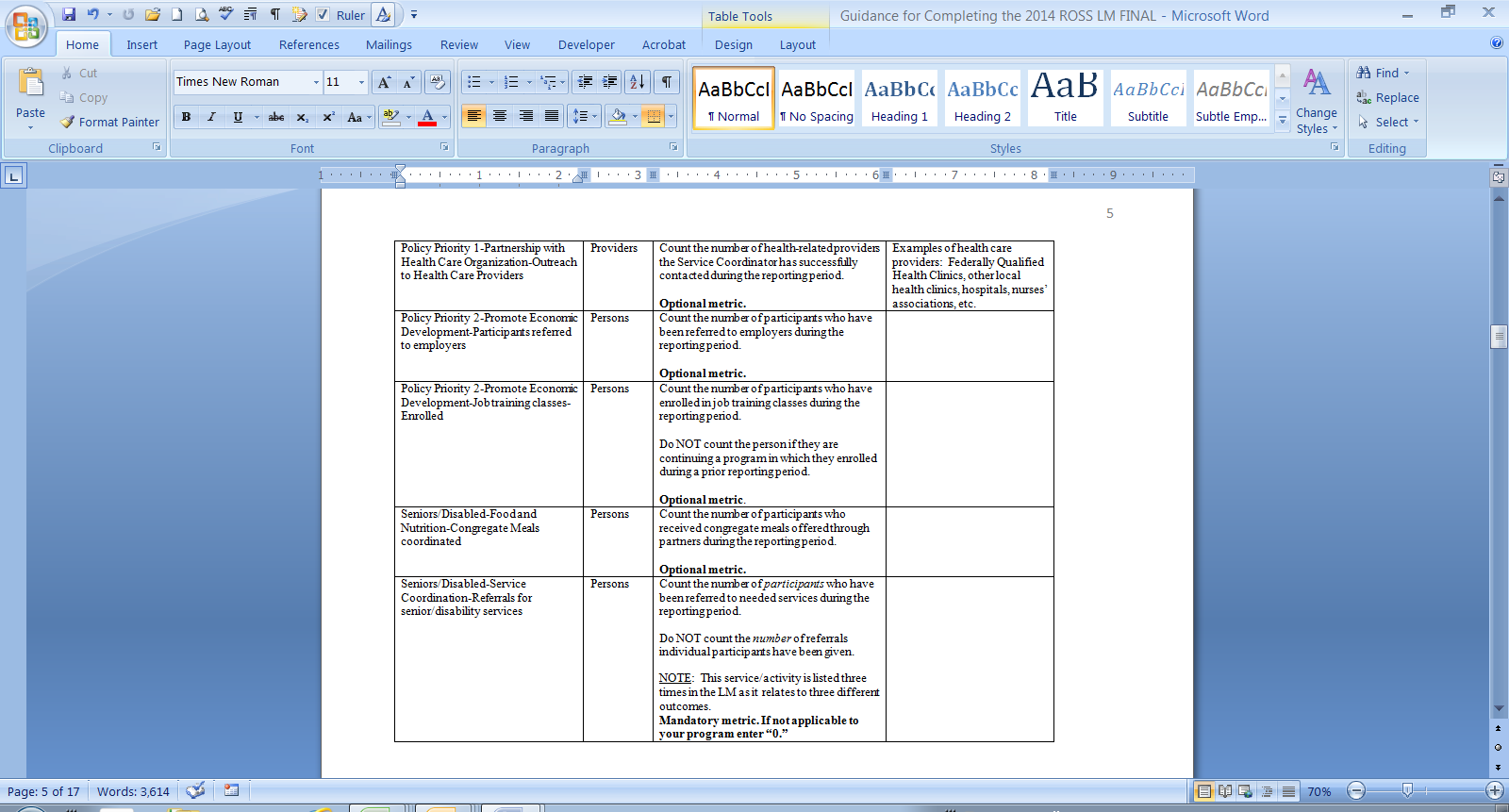Open the Times New Roman font dropdown
This screenshot has height=812, width=1509.
[x=316, y=82]
